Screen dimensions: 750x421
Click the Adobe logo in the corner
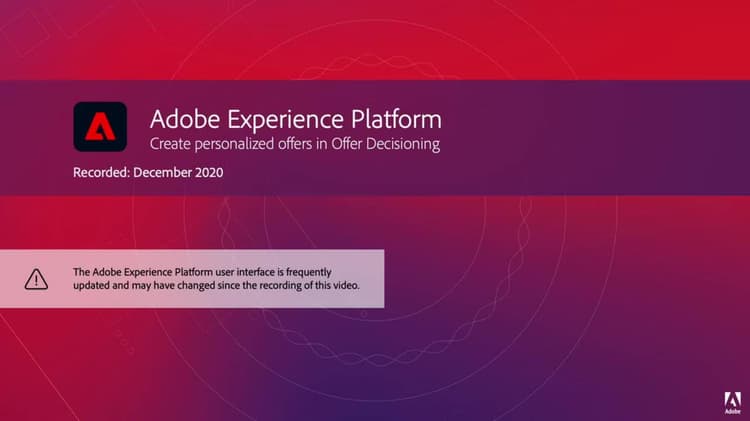click(x=732, y=403)
